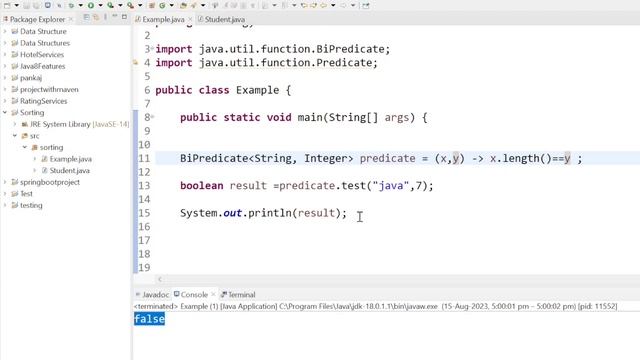
Task: Open the Package Explorer view menu
Action: click(105, 17)
